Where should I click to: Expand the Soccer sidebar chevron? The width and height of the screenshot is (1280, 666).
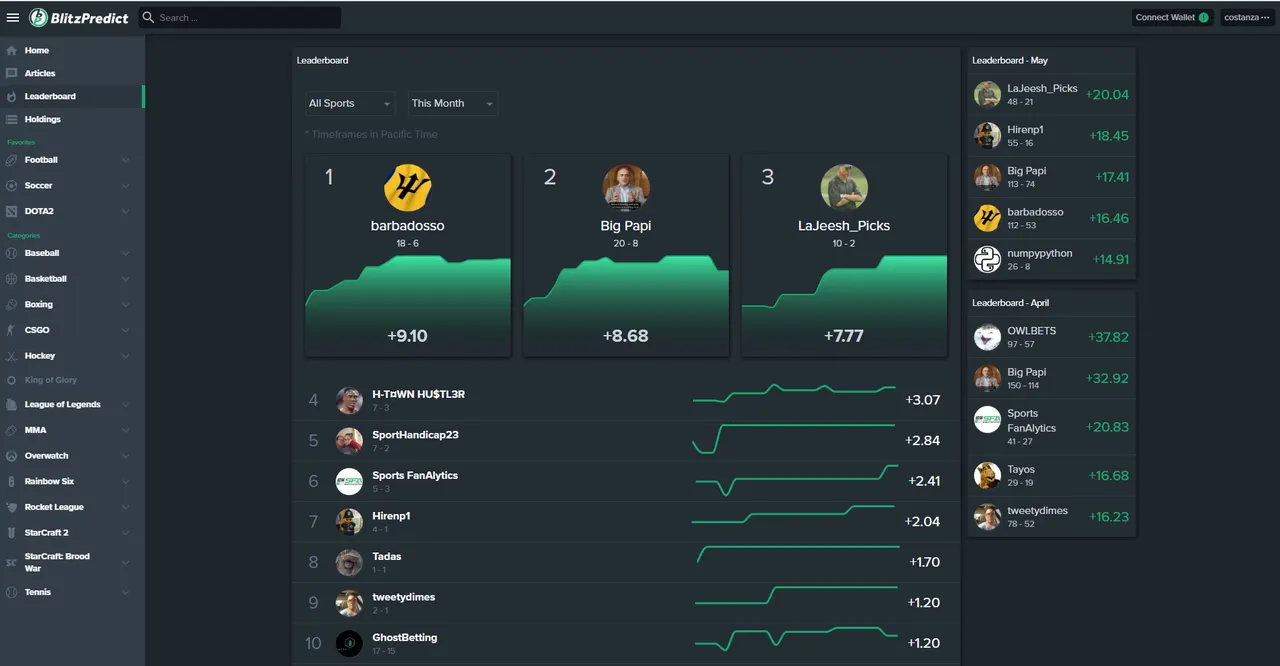[125, 185]
